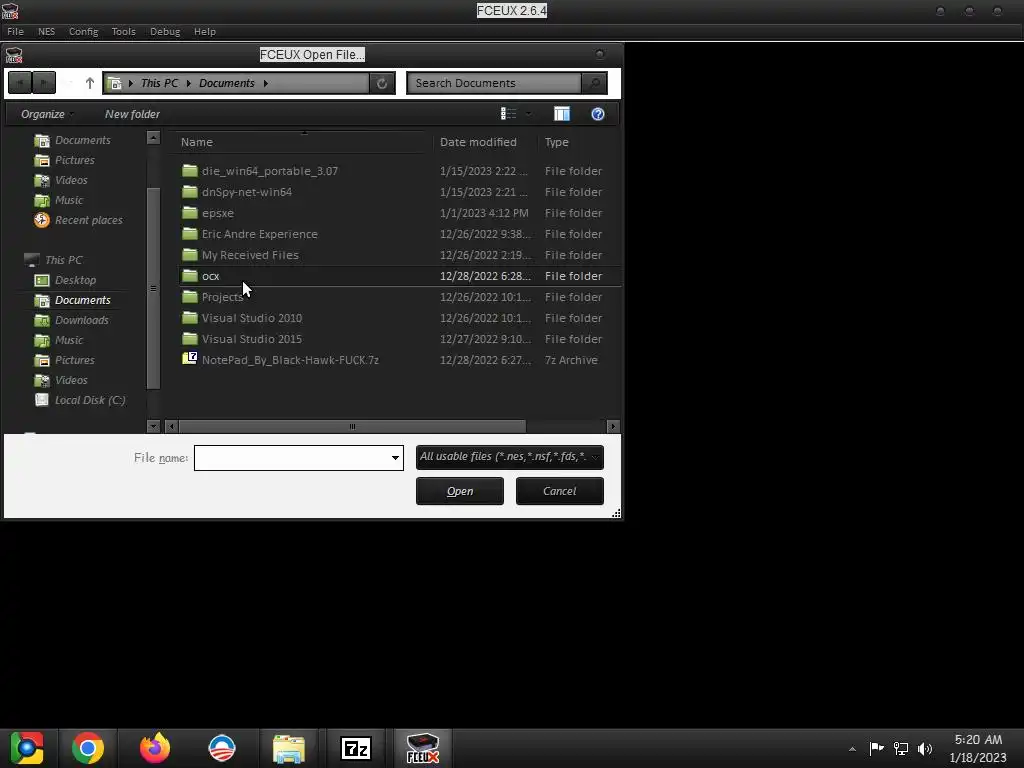Click the search magnifier icon
This screenshot has width=1024, height=768.
click(594, 83)
